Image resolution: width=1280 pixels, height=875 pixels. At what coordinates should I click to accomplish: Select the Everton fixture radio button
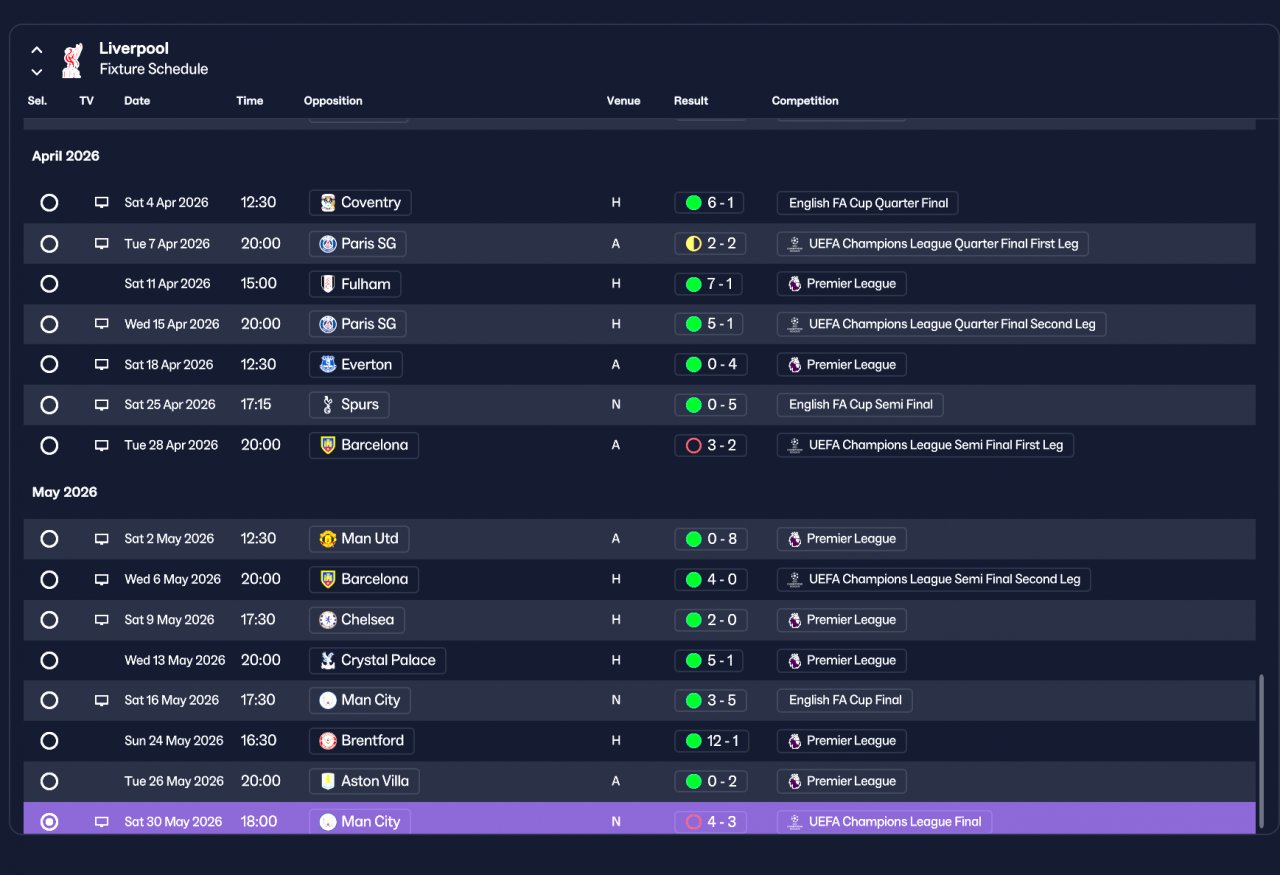tap(49, 365)
